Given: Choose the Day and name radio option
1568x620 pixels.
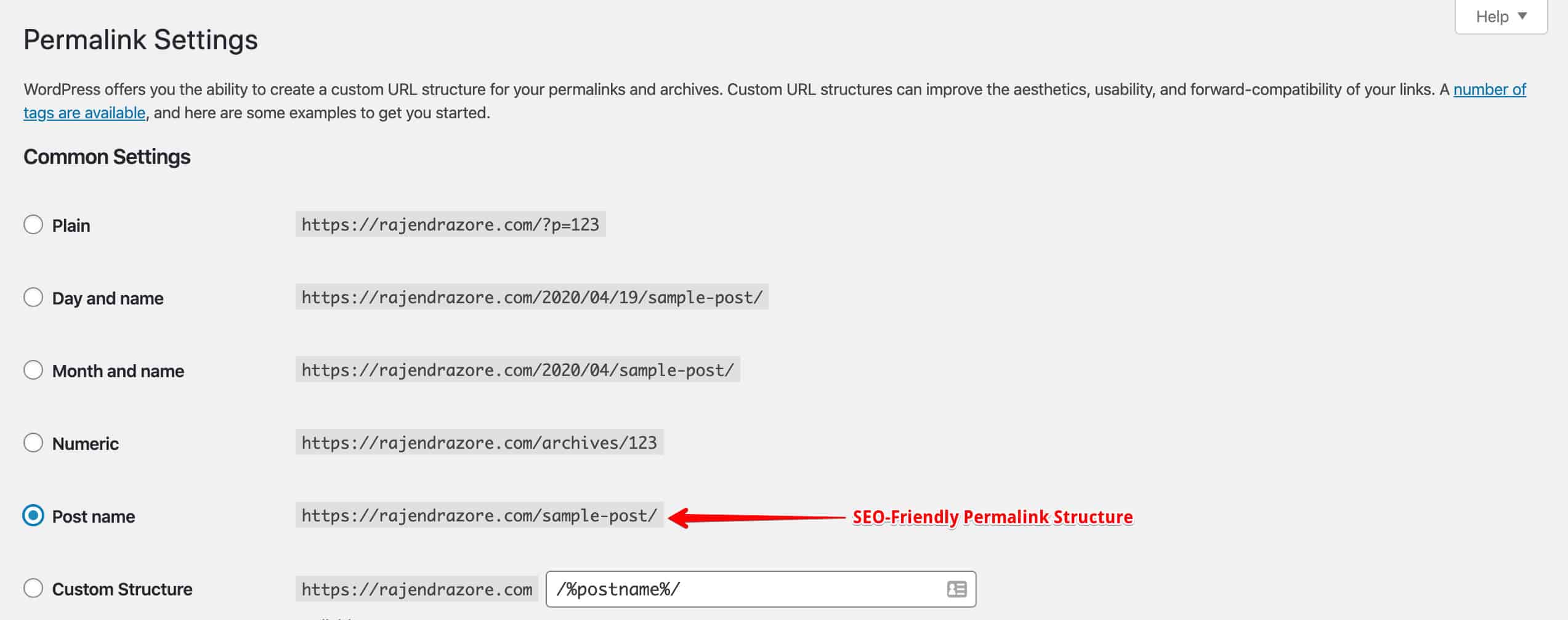Looking at the screenshot, I should pos(33,297).
